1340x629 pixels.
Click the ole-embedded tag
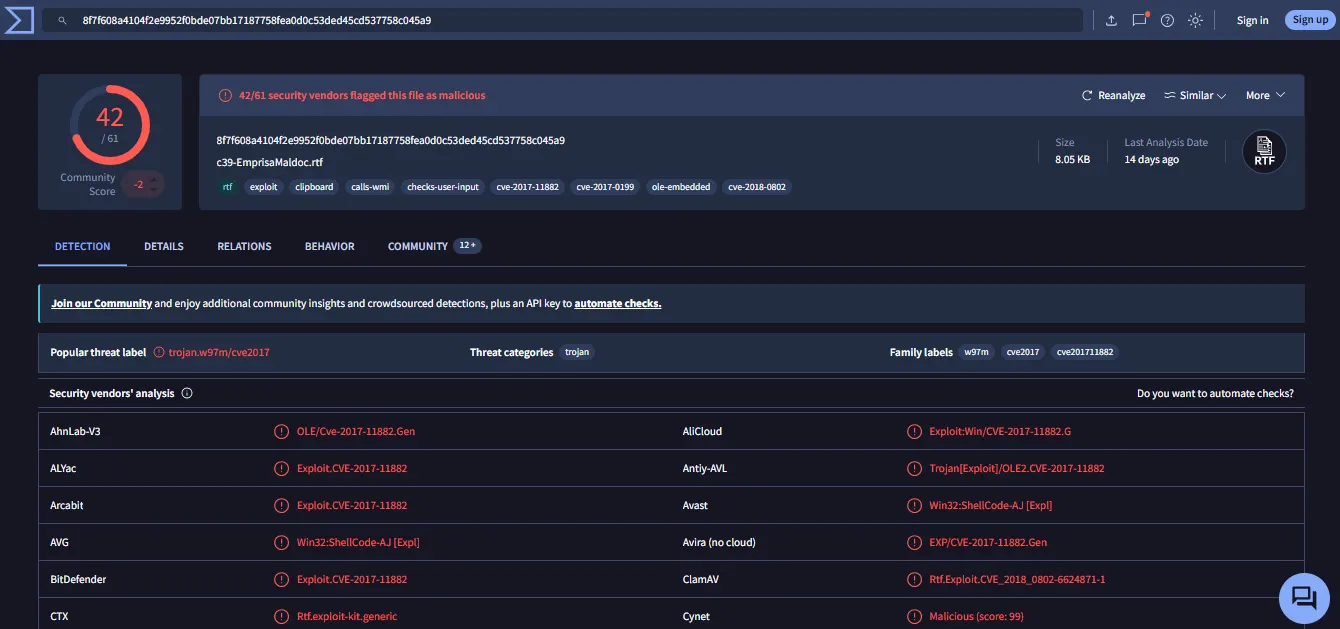pyautogui.click(x=681, y=187)
